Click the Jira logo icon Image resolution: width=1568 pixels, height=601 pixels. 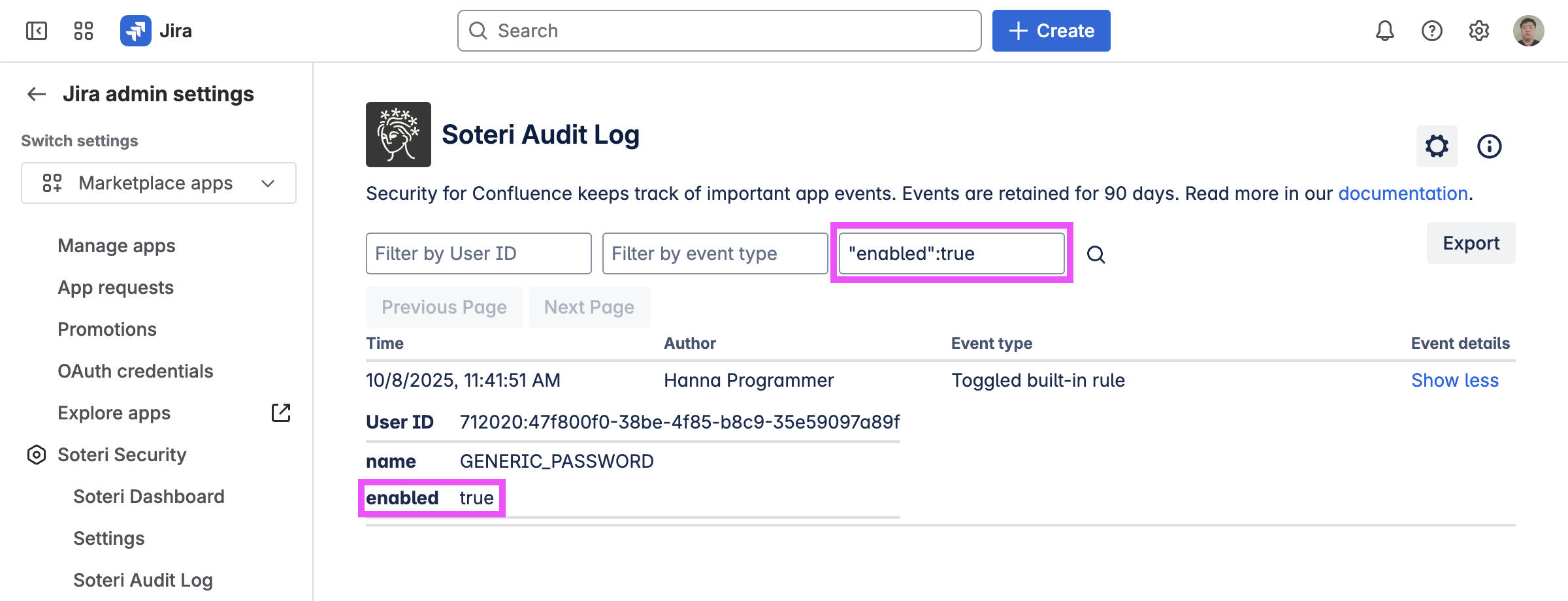(x=136, y=31)
